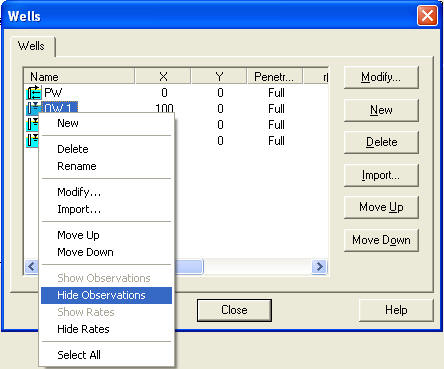Close the dialog with the Close button
The height and width of the screenshot is (369, 444).
pyautogui.click(x=234, y=310)
